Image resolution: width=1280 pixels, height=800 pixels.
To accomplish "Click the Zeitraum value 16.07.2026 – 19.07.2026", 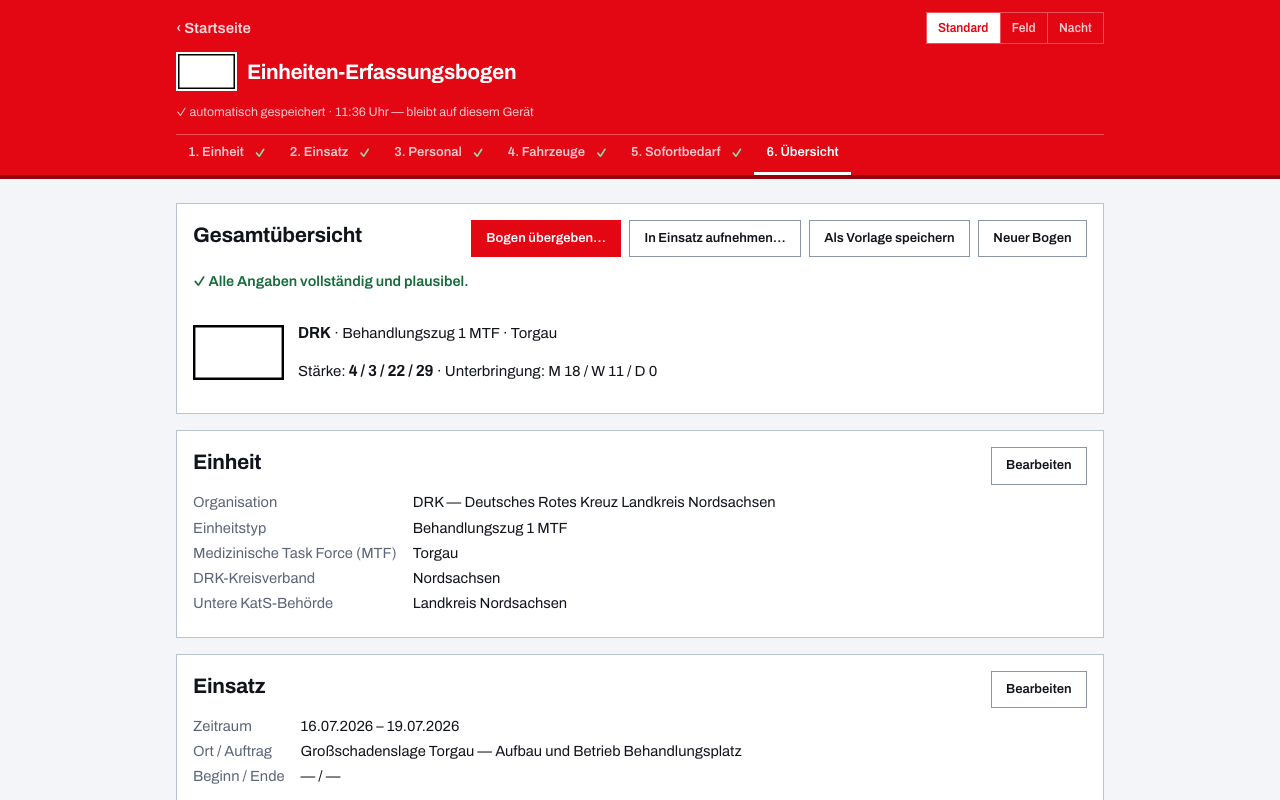I will click(x=380, y=726).
